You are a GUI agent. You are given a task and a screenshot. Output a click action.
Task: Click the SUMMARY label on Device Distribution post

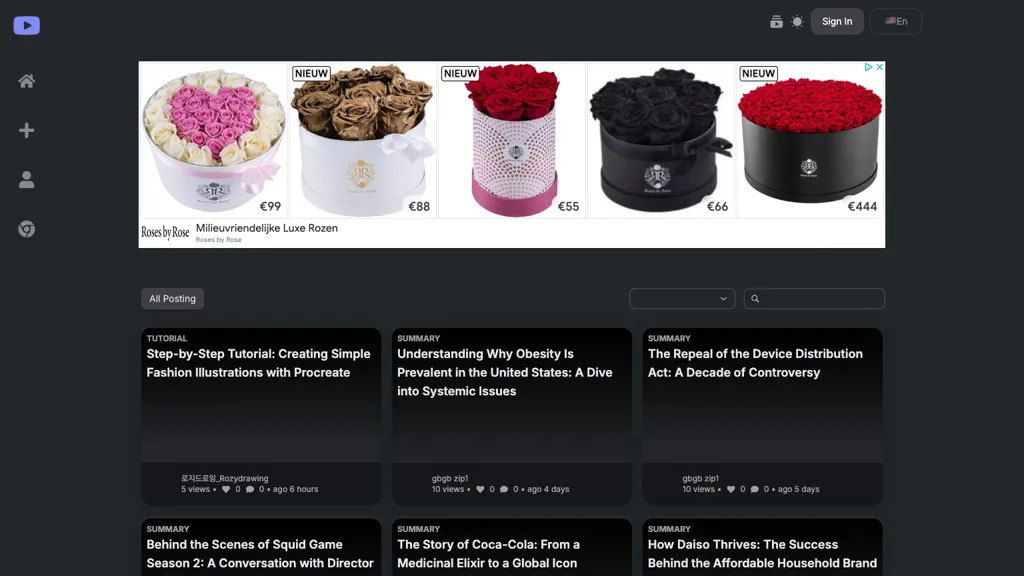pos(669,338)
